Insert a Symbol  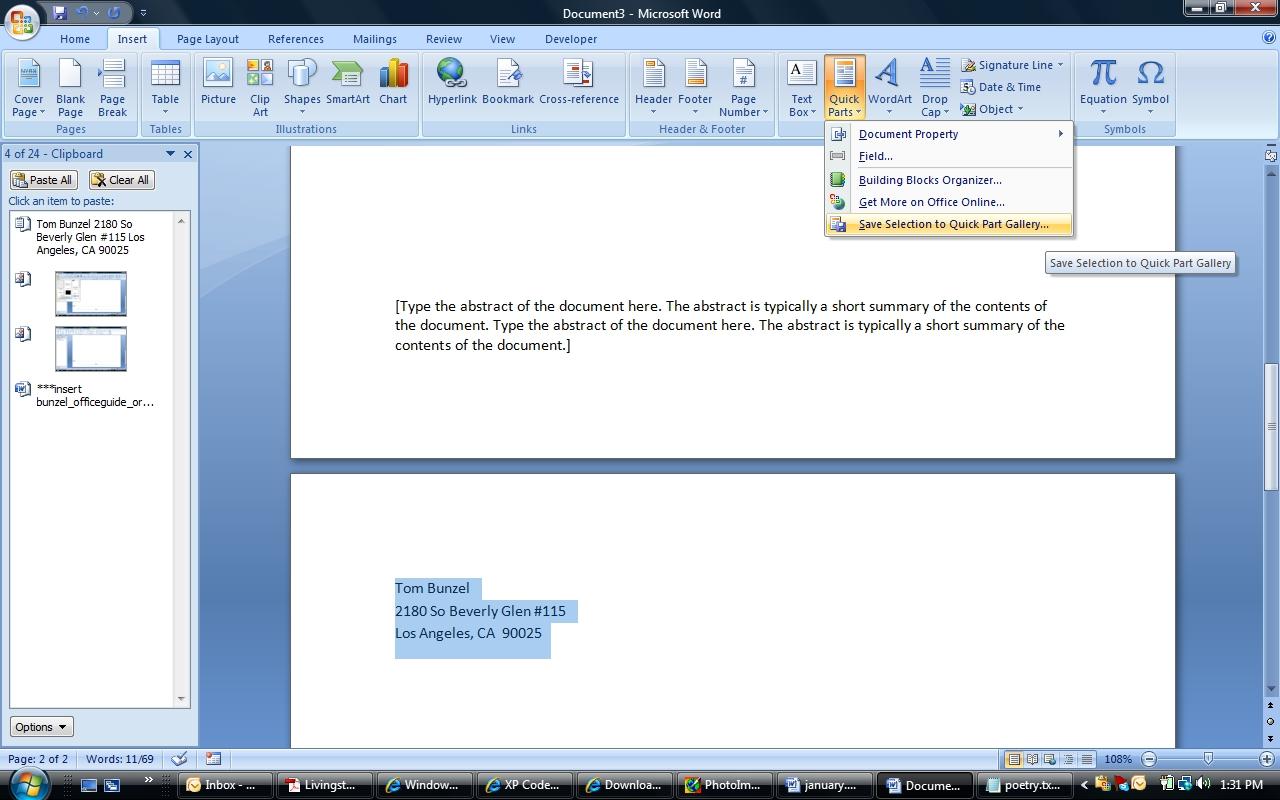click(x=1150, y=85)
